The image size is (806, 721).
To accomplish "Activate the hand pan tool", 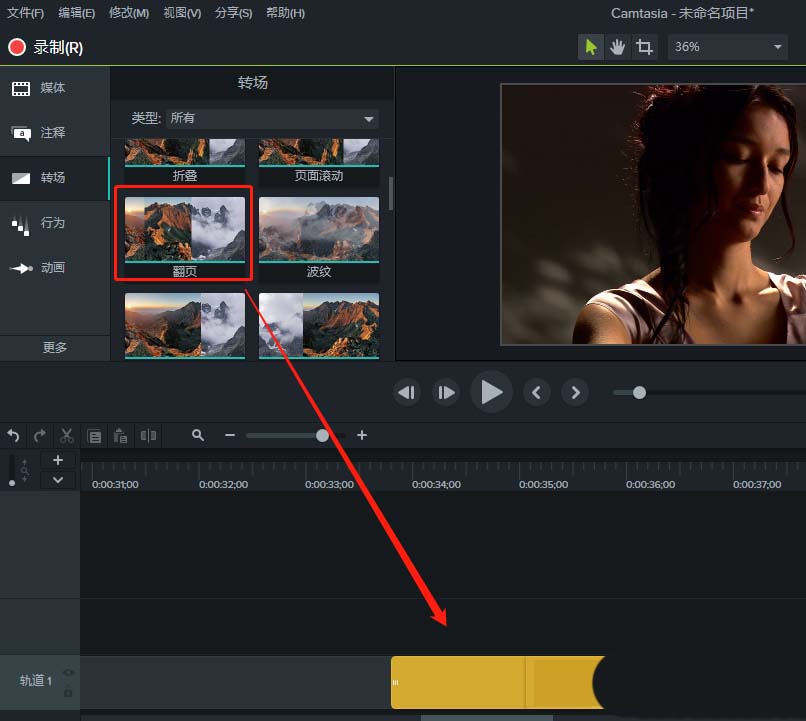I will (618, 47).
